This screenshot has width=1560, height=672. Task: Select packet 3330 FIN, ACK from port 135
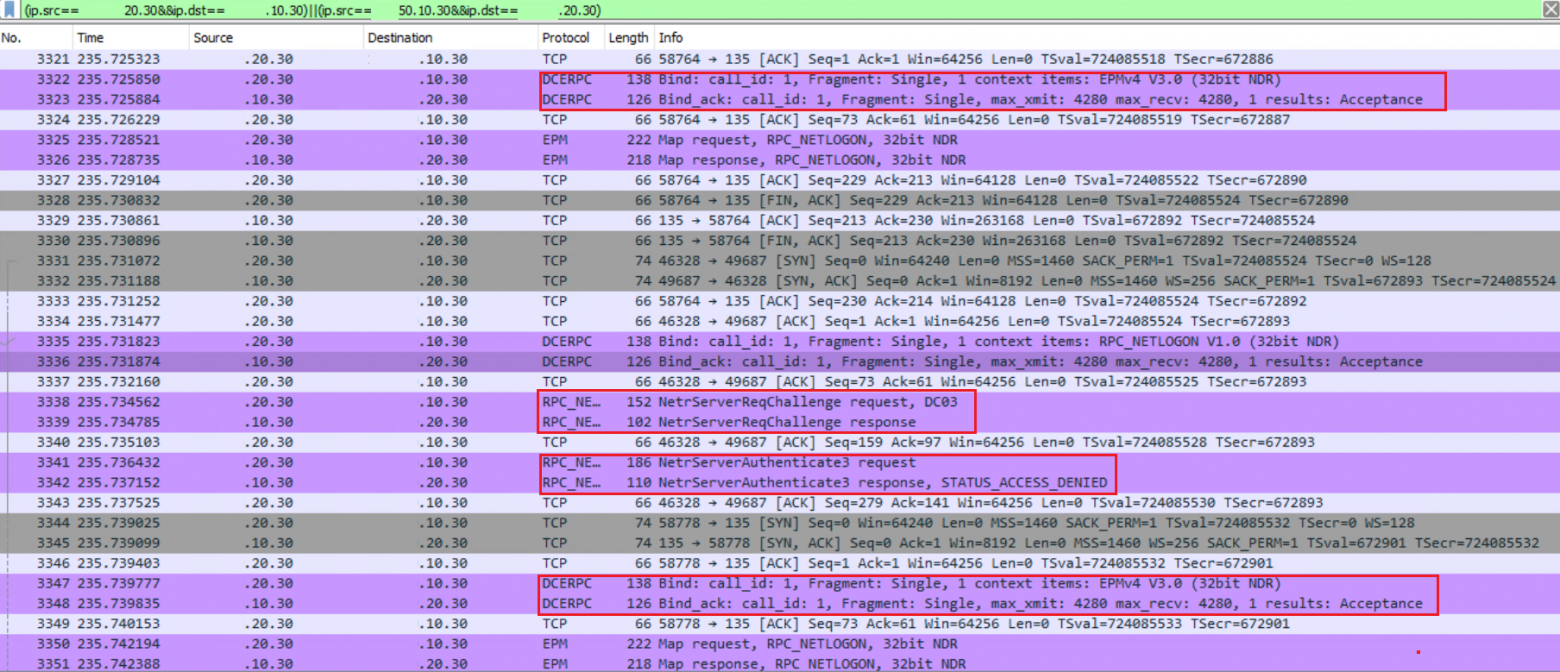780,240
